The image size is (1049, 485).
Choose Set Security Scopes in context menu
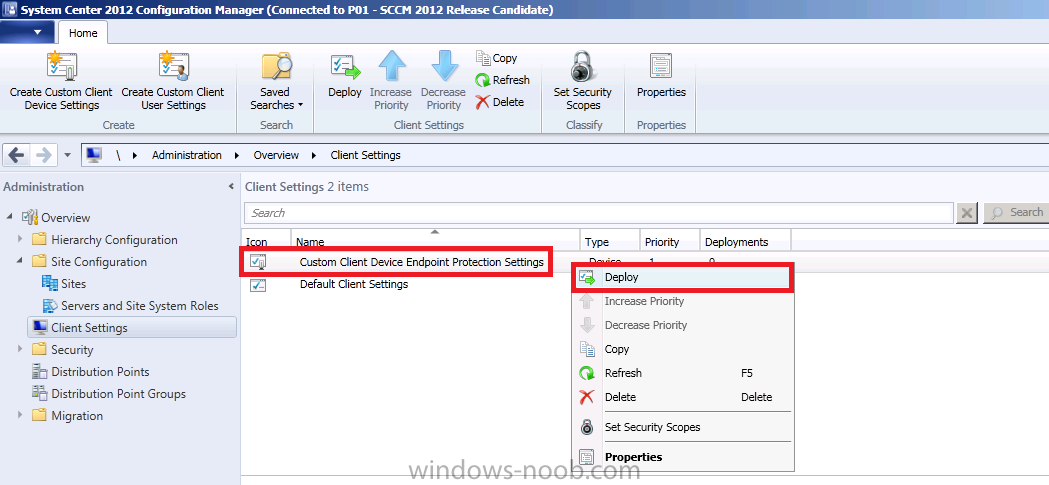[x=682, y=427]
